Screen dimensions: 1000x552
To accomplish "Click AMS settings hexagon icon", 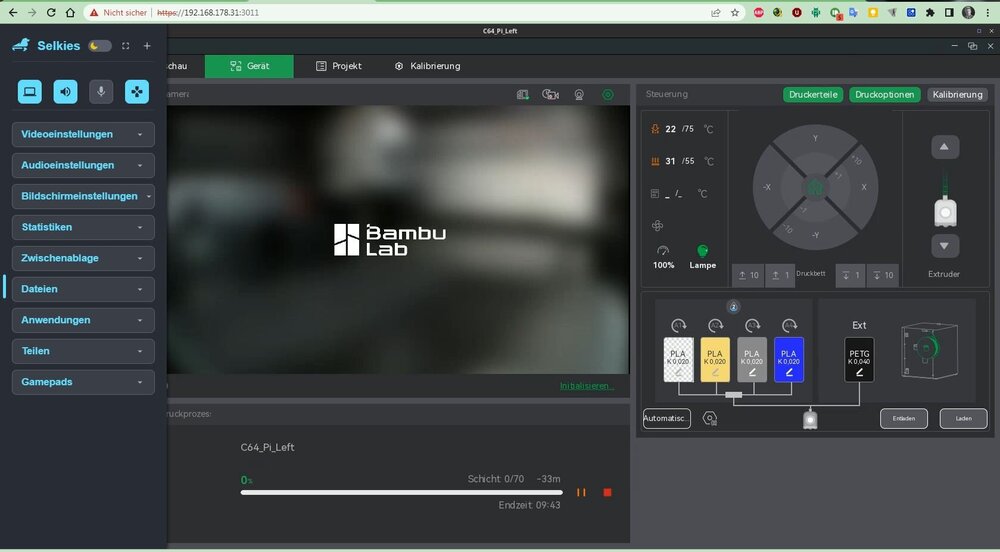I will pyautogui.click(x=710, y=419).
